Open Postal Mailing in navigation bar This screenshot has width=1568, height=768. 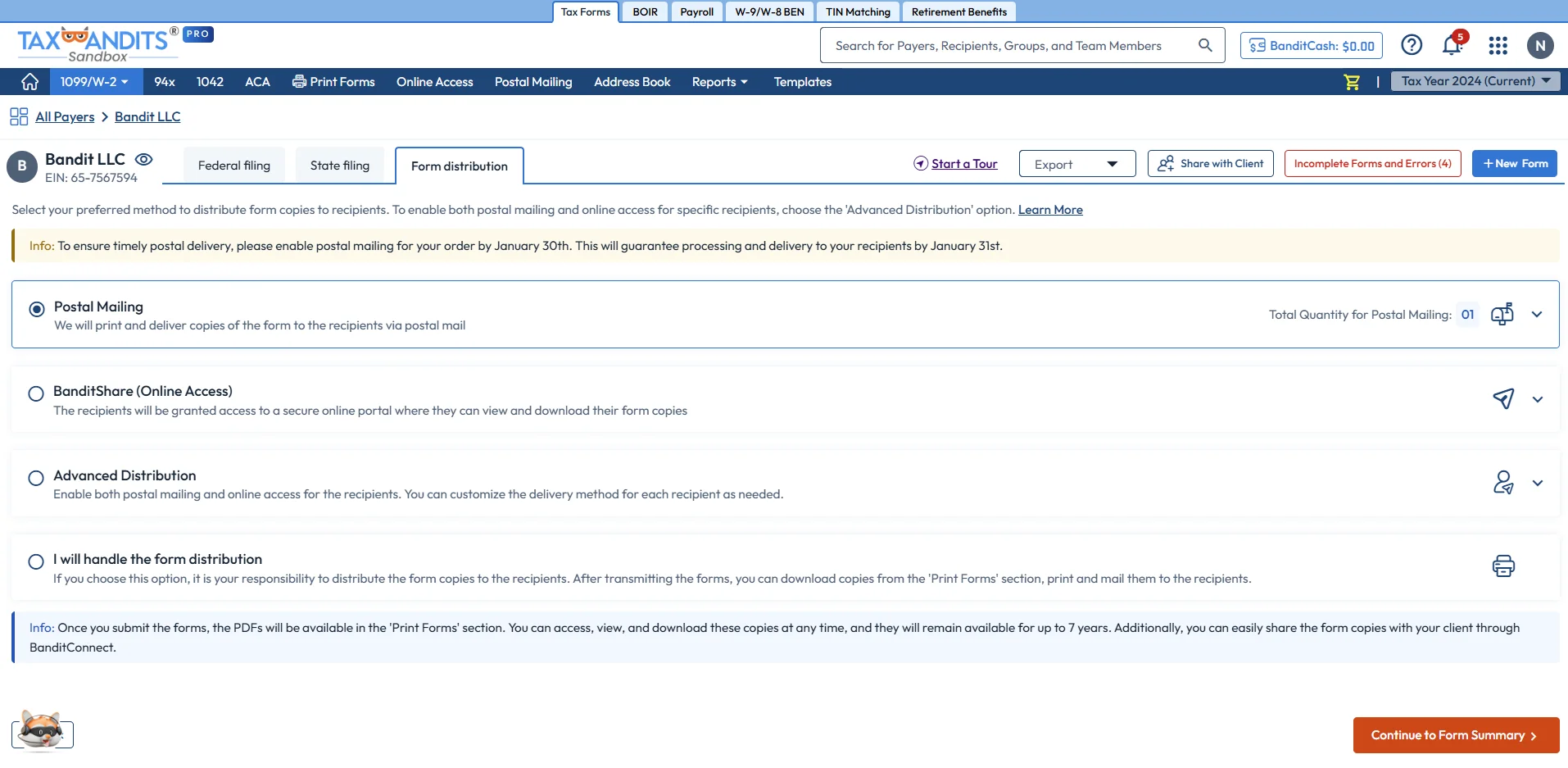(533, 82)
